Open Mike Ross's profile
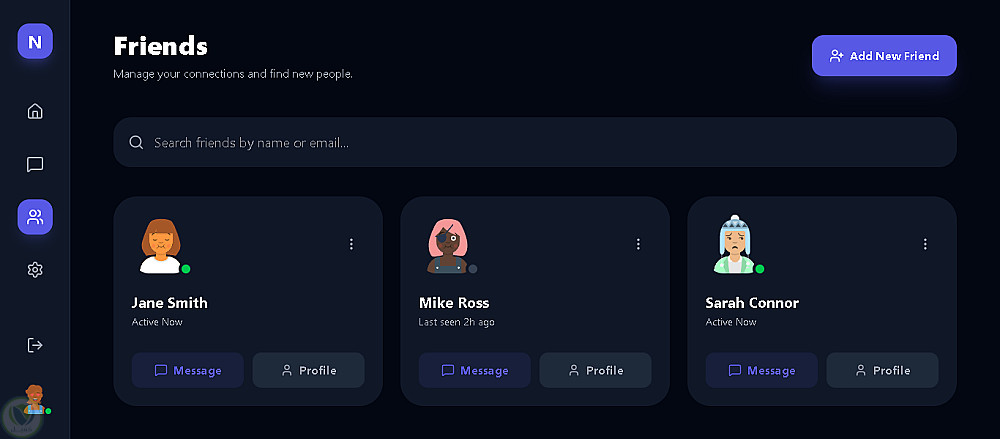This screenshot has height=439, width=1000. click(595, 370)
